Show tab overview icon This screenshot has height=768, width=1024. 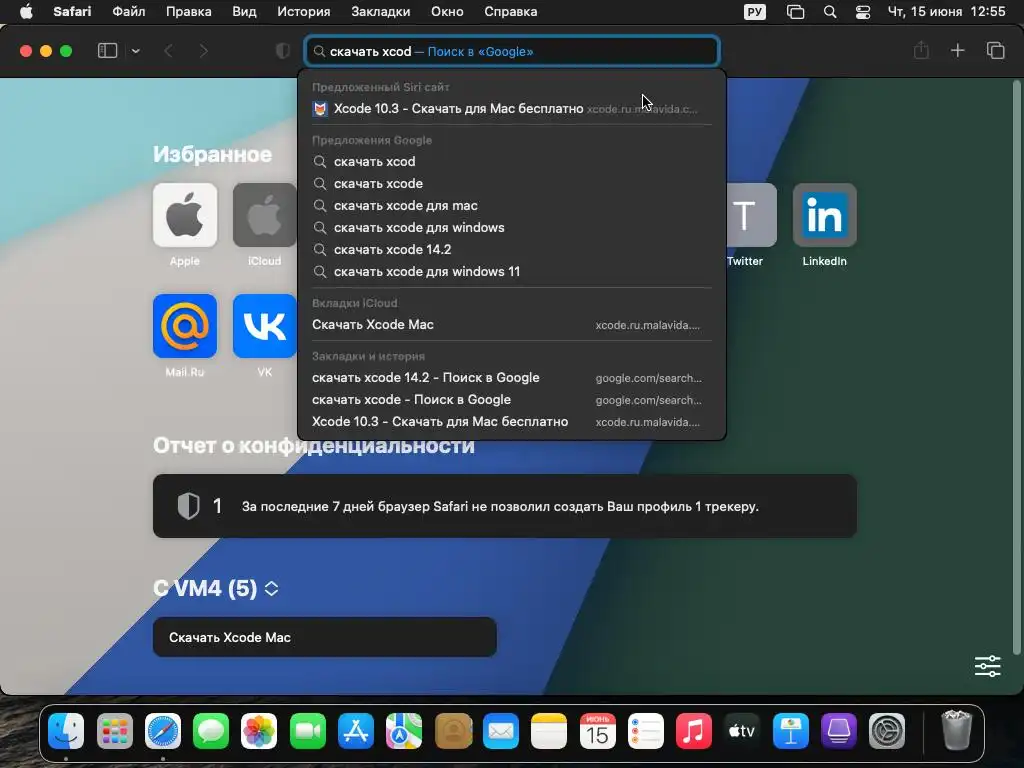tap(995, 50)
